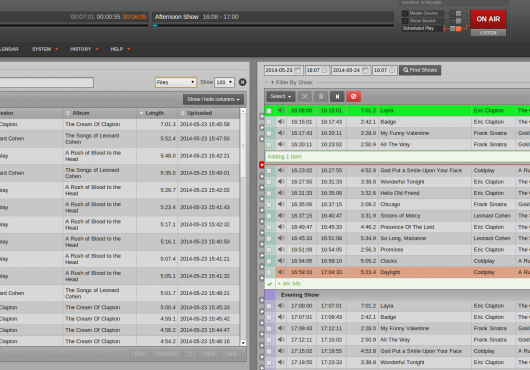Preview Wonderful Tonight 16:27:55 speaker icon
This screenshot has height=370, width=530.
pyautogui.click(x=281, y=182)
